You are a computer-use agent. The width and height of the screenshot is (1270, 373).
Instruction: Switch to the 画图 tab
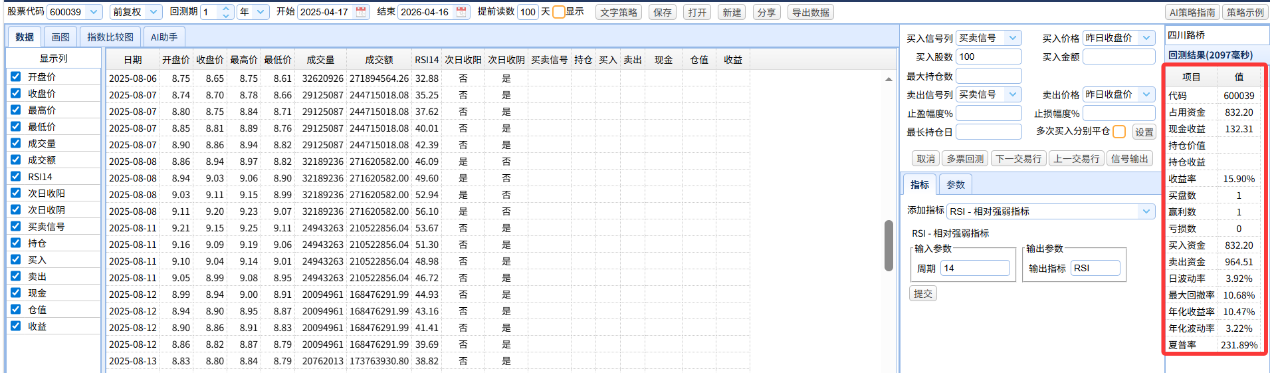(x=60, y=36)
